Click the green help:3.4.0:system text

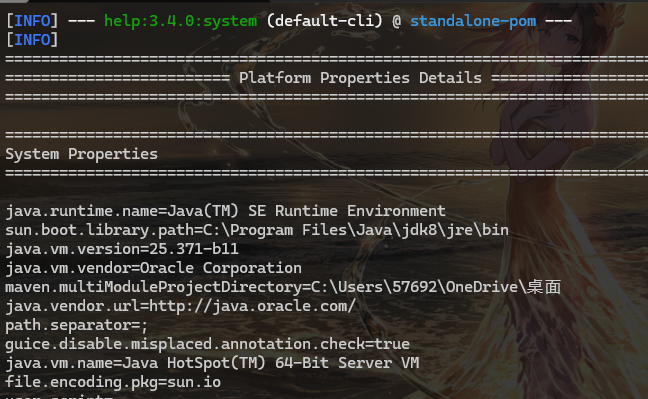click(180, 21)
